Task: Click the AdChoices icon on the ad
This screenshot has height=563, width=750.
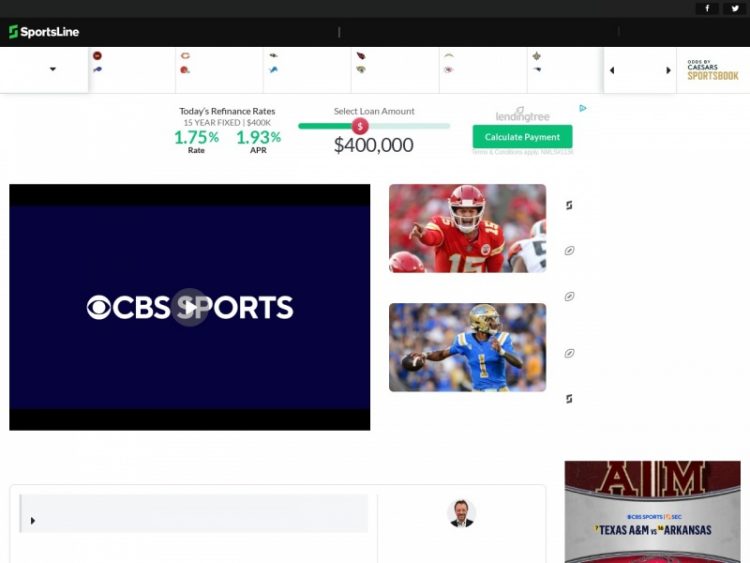Action: (x=583, y=108)
